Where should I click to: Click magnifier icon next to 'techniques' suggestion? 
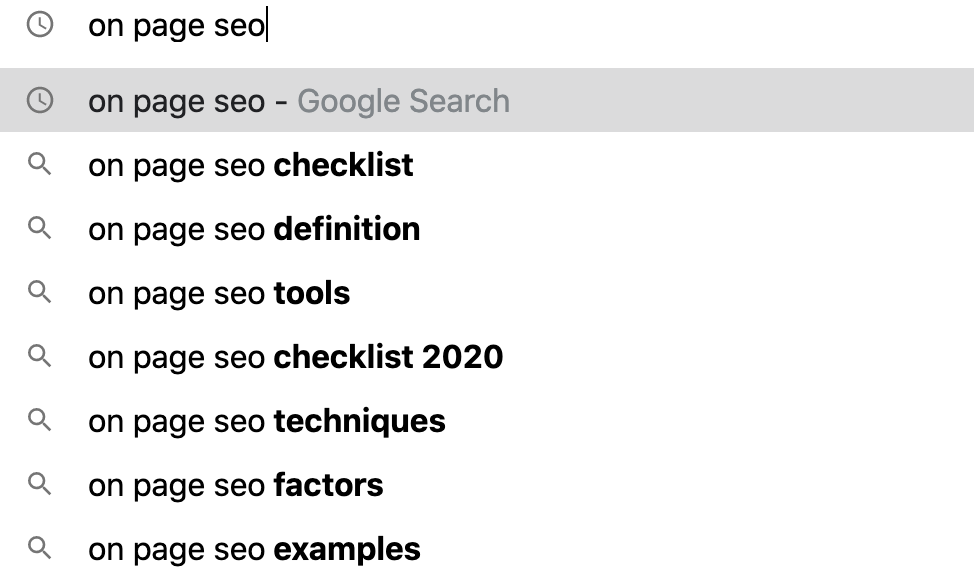39,421
